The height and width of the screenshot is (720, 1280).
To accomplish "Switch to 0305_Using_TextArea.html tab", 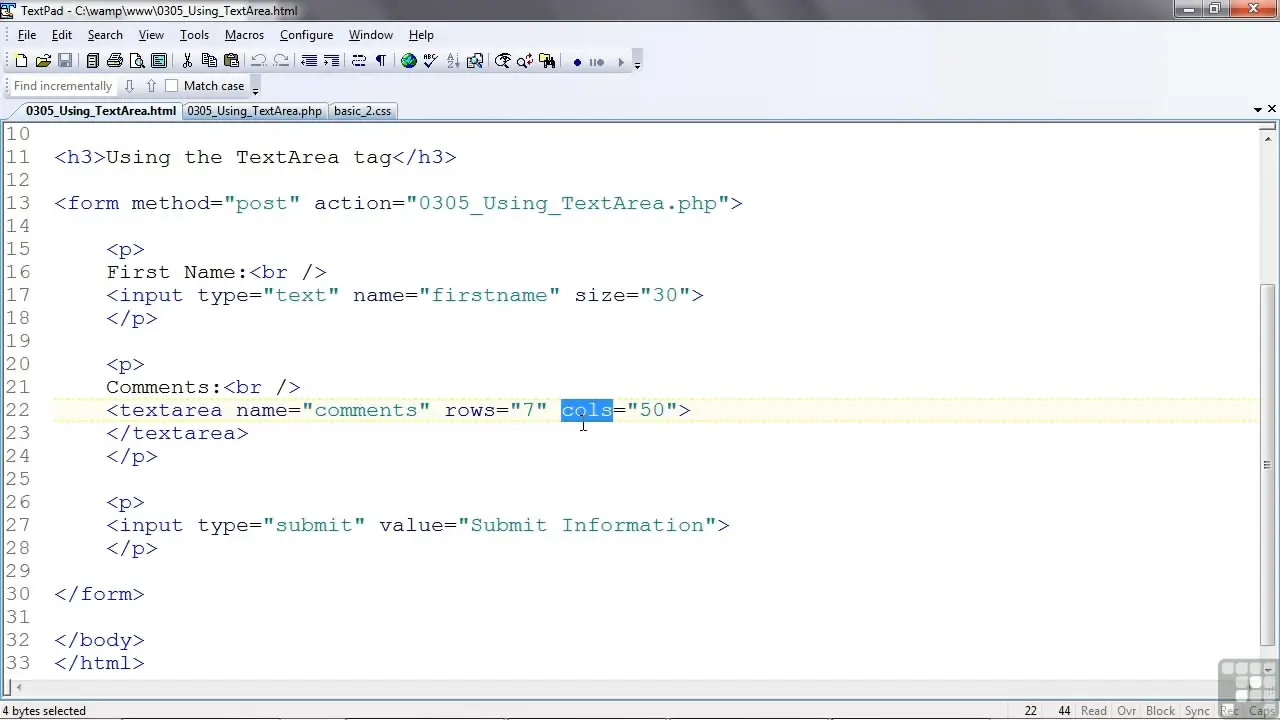I will [x=100, y=111].
